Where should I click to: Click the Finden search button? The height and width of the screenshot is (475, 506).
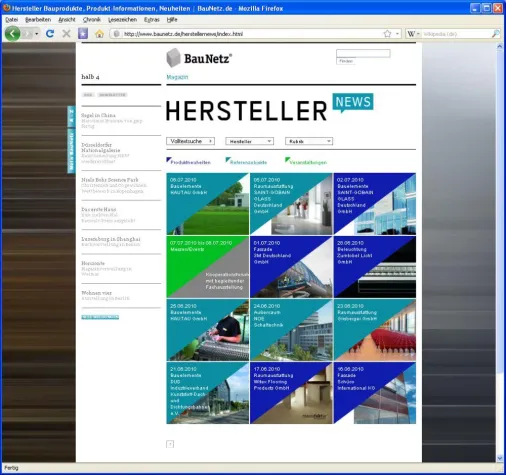pyautogui.click(x=346, y=61)
